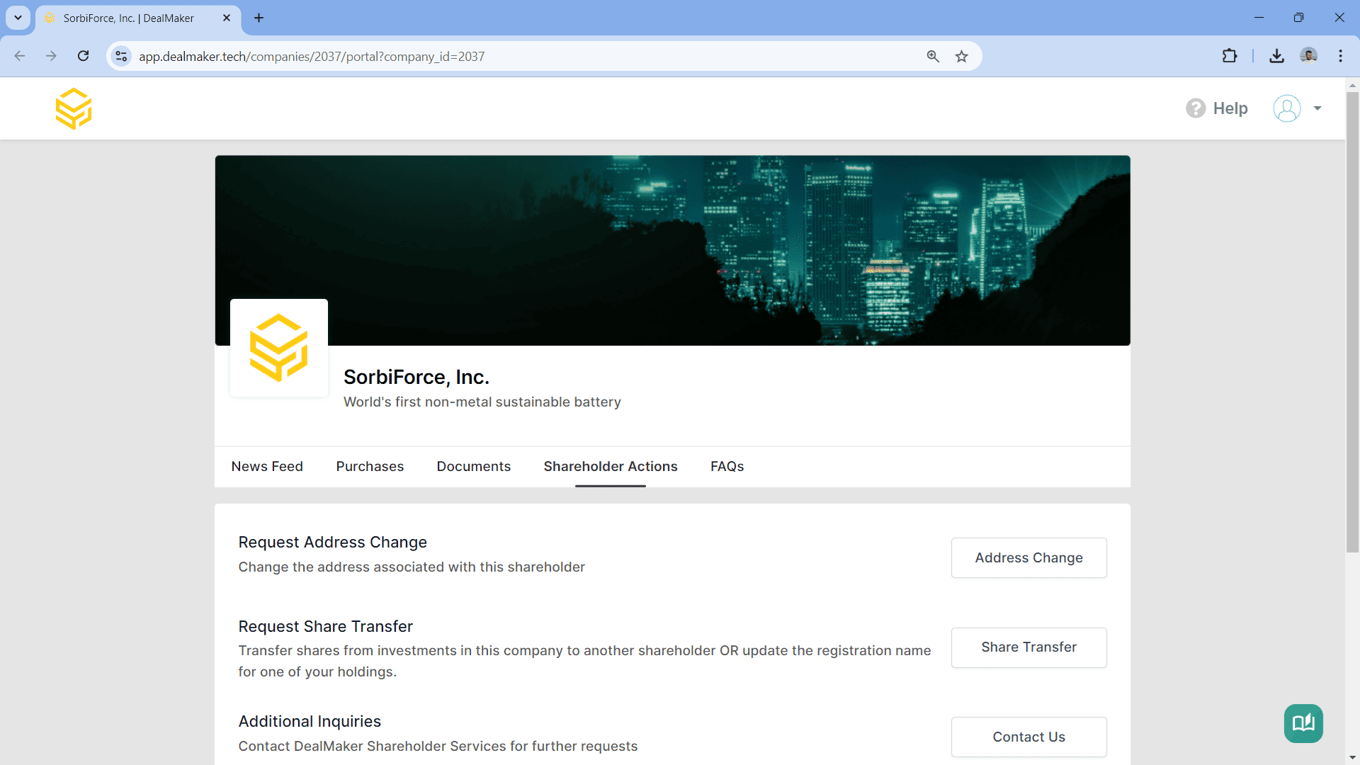This screenshot has height=765, width=1360.
Task: Click the address bar URL
Action: click(x=312, y=57)
